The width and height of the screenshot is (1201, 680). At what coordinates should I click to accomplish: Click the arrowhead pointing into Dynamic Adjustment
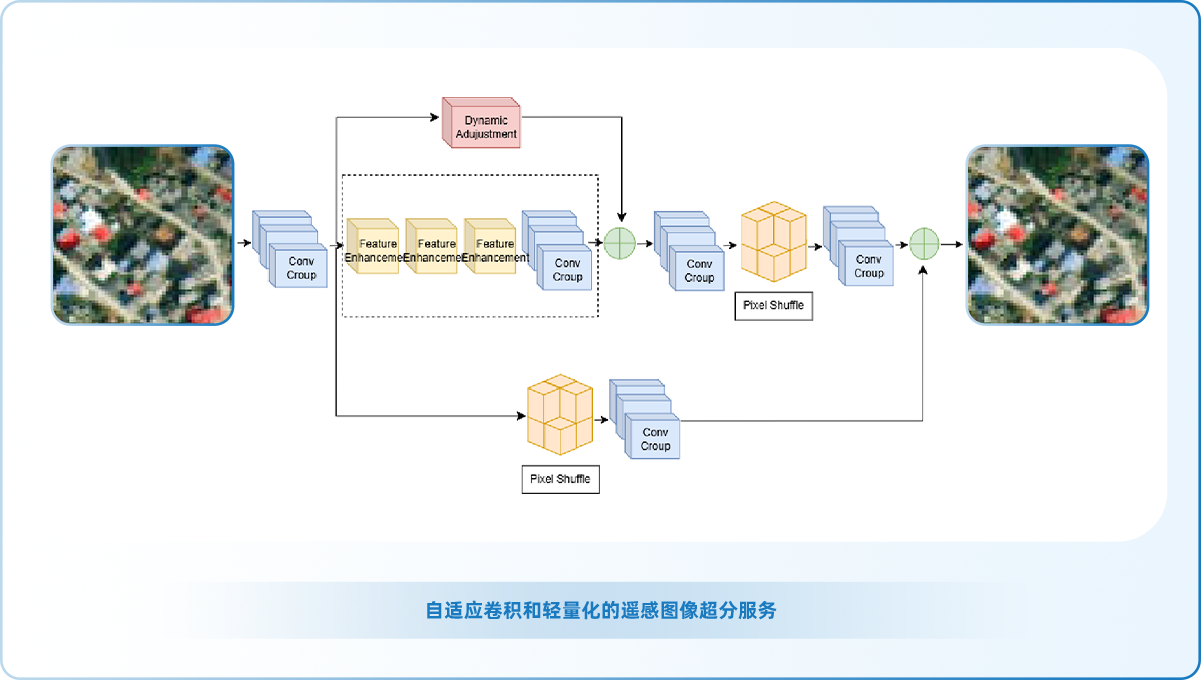435,117
